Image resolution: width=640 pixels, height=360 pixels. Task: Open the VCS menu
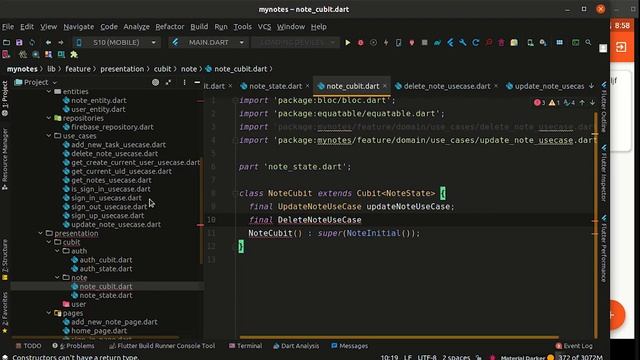click(264, 27)
